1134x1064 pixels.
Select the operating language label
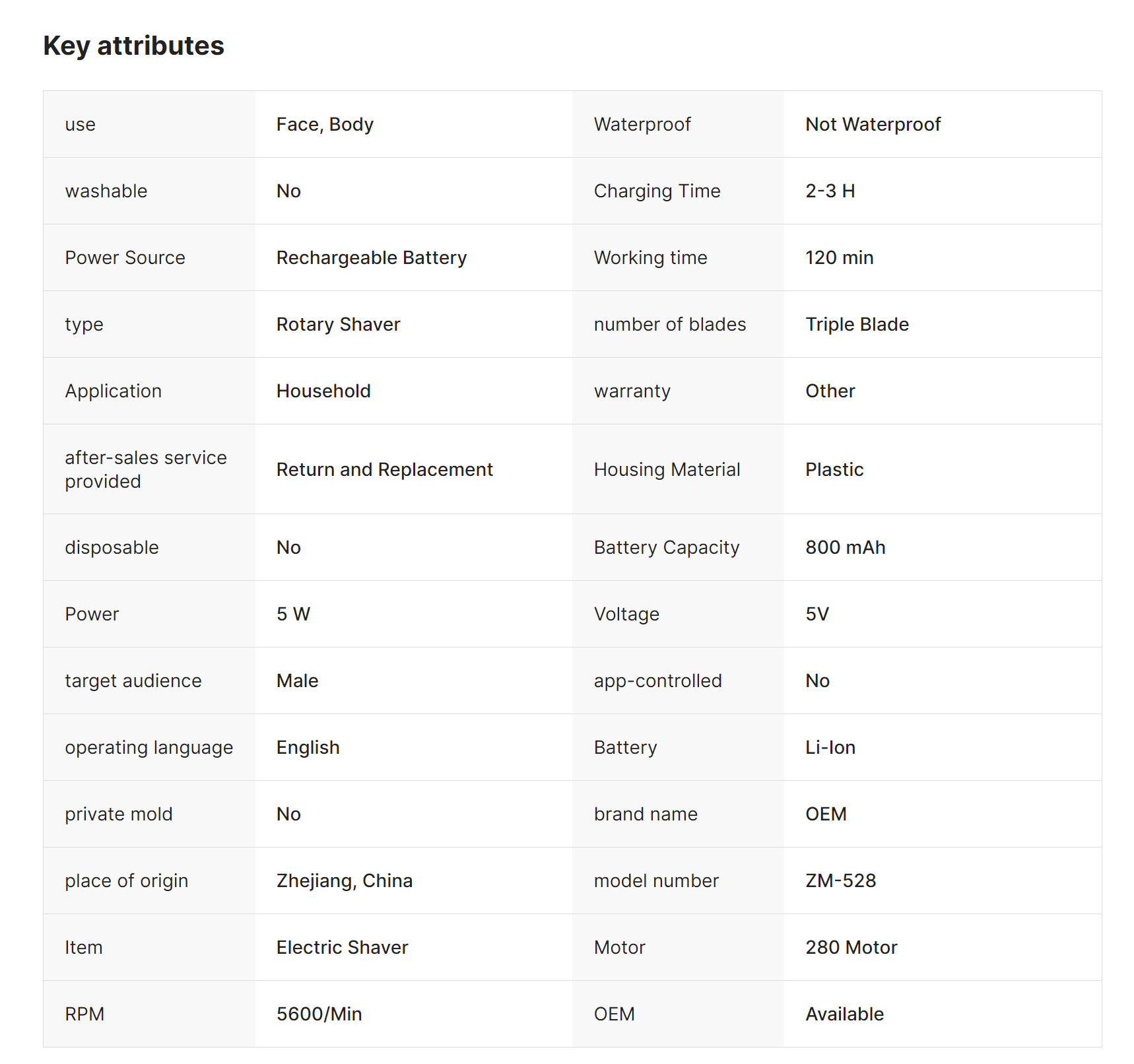pyautogui.click(x=149, y=747)
